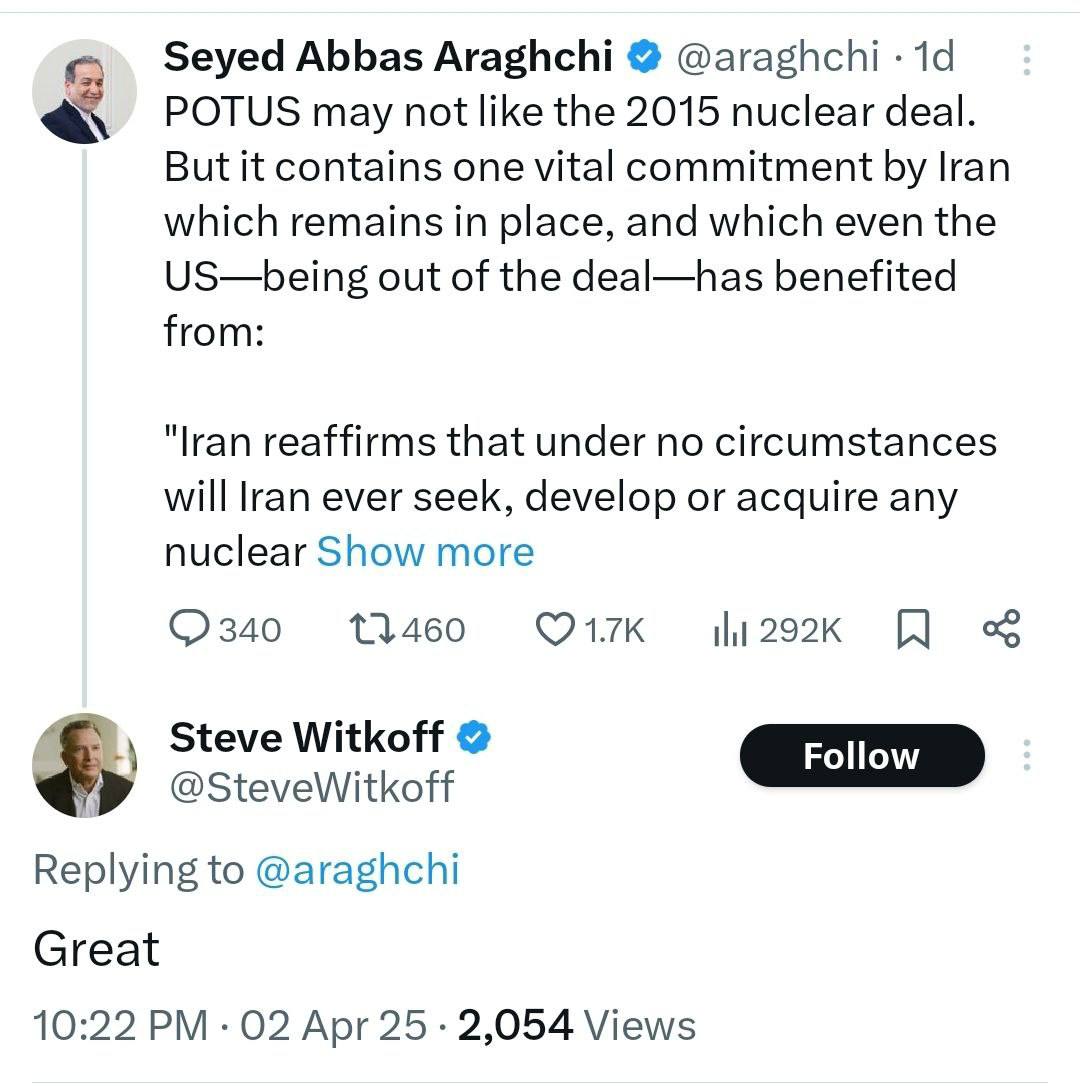The height and width of the screenshot is (1086, 1080).
Task: Open view analytics bar-chart icon showing 292K
Action: 731,630
